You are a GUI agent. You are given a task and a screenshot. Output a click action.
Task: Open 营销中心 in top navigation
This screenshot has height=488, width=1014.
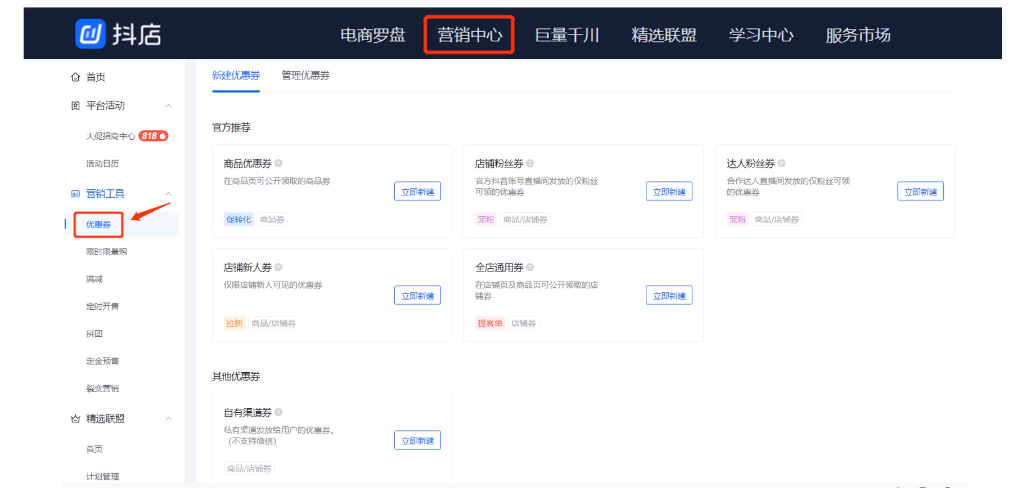(469, 35)
